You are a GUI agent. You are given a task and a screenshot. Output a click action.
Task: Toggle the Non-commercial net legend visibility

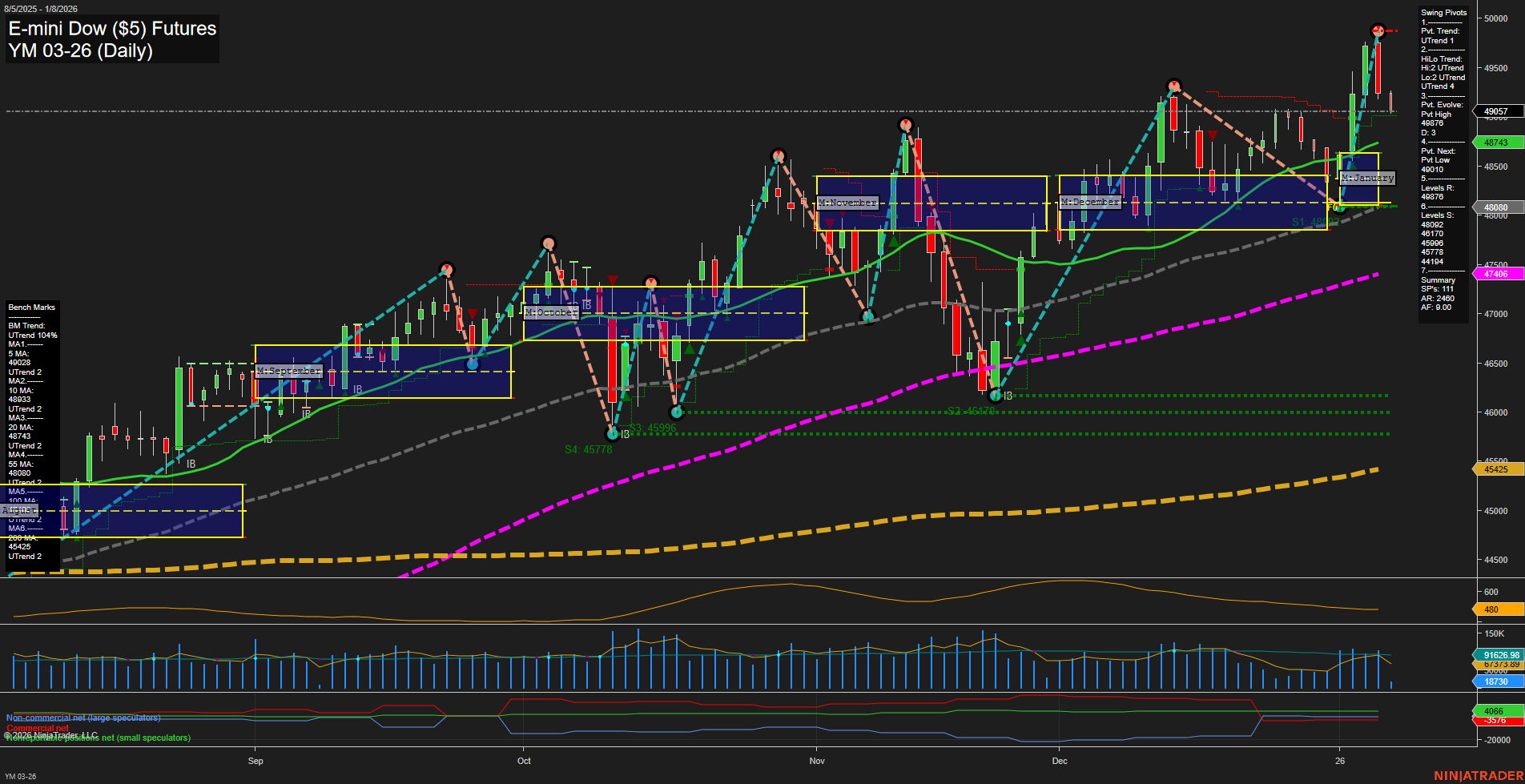pyautogui.click(x=82, y=718)
